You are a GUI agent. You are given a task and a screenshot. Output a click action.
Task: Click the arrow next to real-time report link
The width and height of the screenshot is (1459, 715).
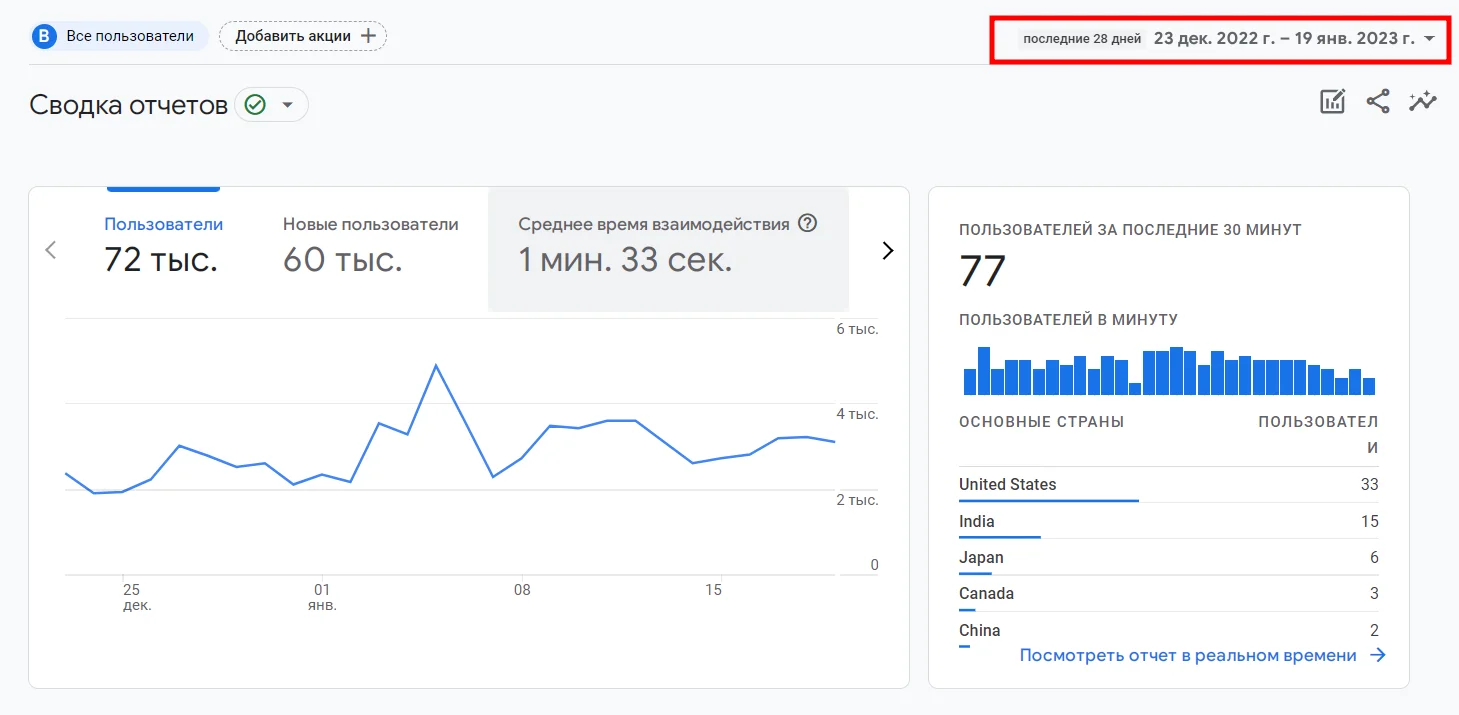[1378, 656]
